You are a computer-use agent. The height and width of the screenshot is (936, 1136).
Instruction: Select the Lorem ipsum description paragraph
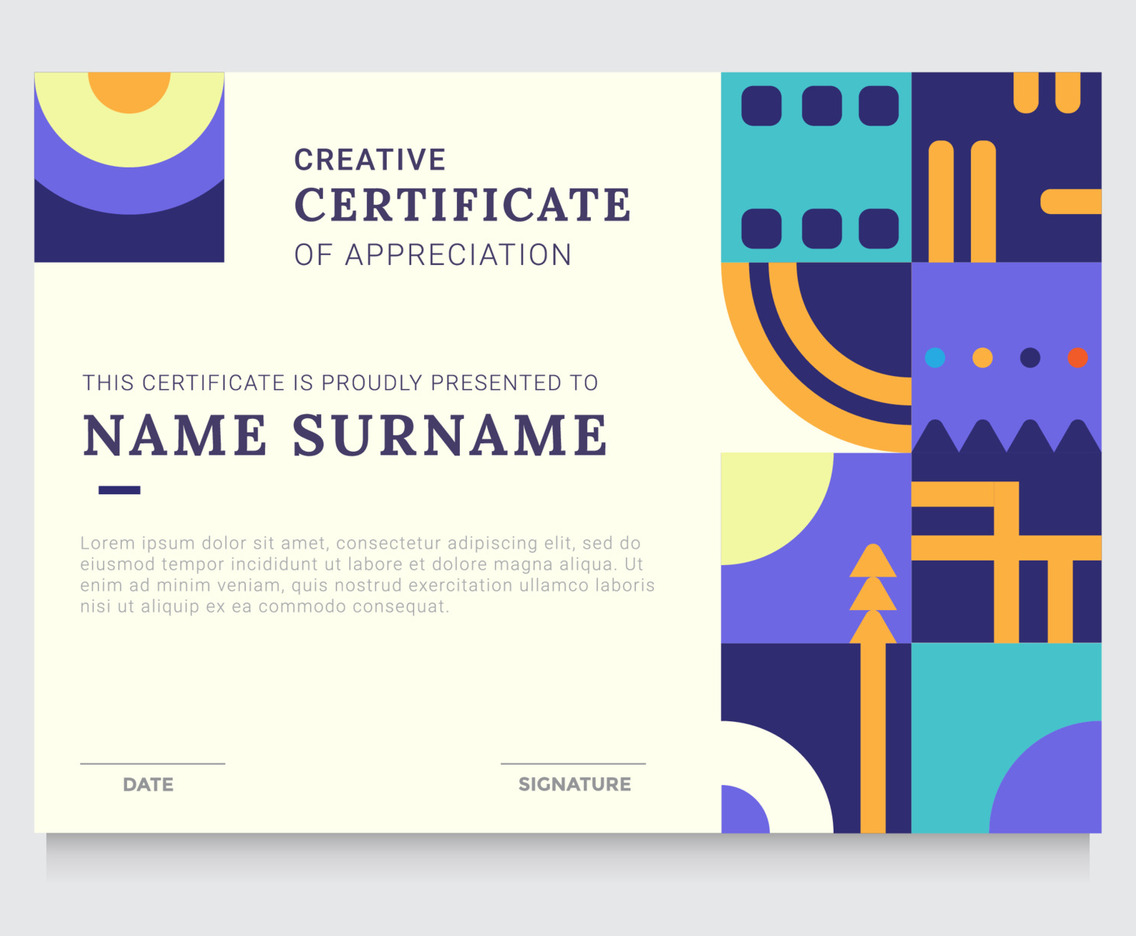(x=367, y=575)
